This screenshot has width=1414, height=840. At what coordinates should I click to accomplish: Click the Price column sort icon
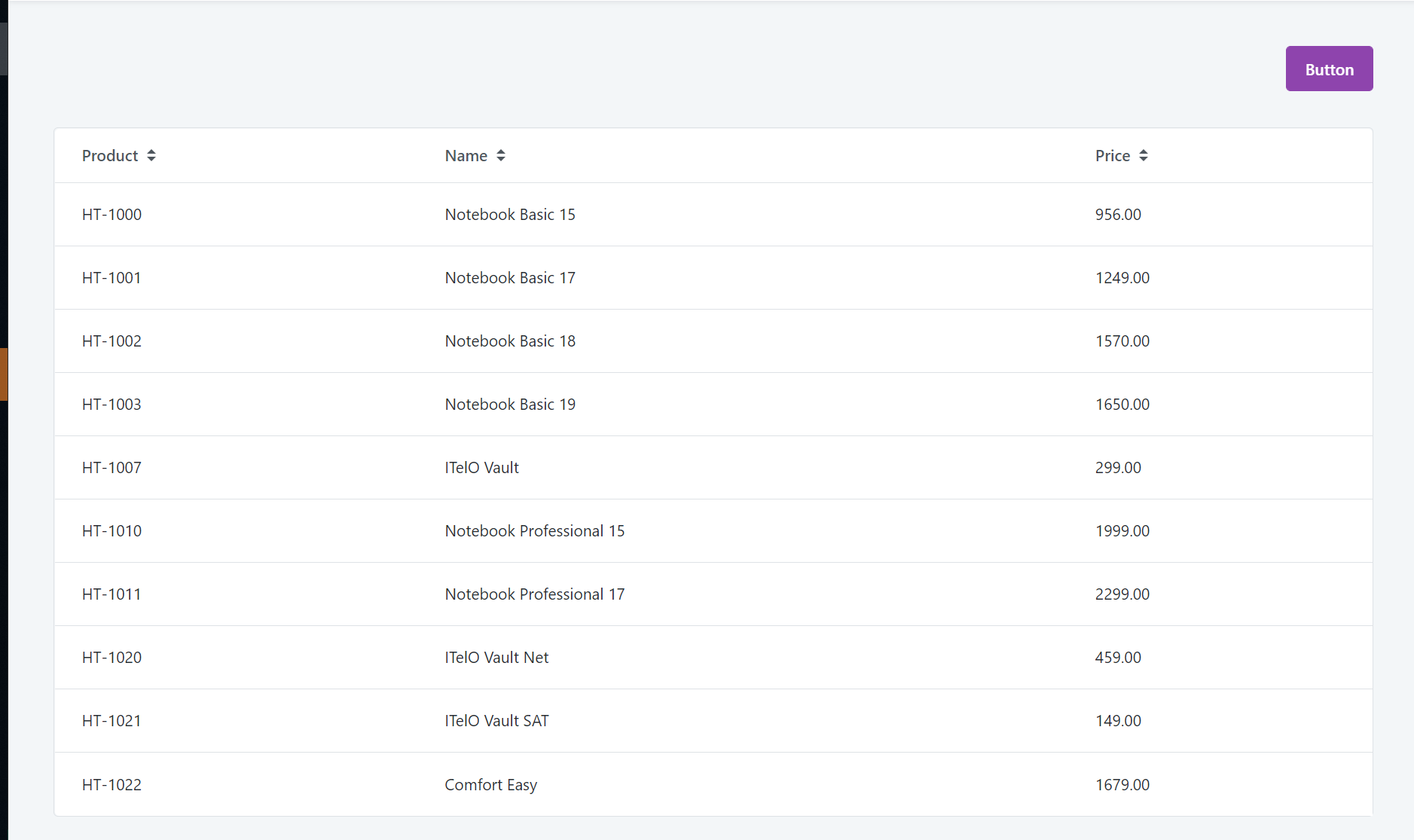tap(1144, 155)
